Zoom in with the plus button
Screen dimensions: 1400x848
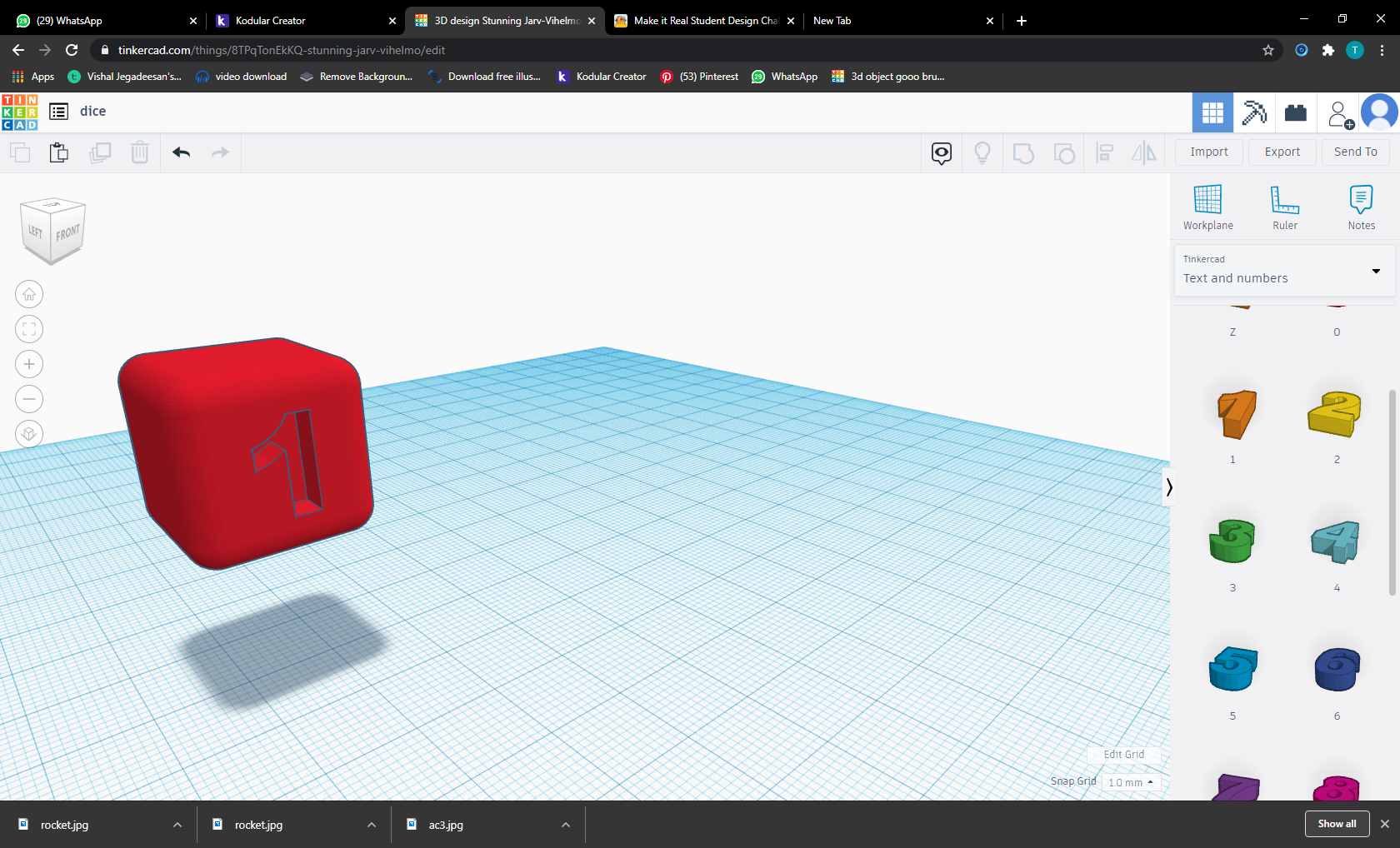click(29, 364)
